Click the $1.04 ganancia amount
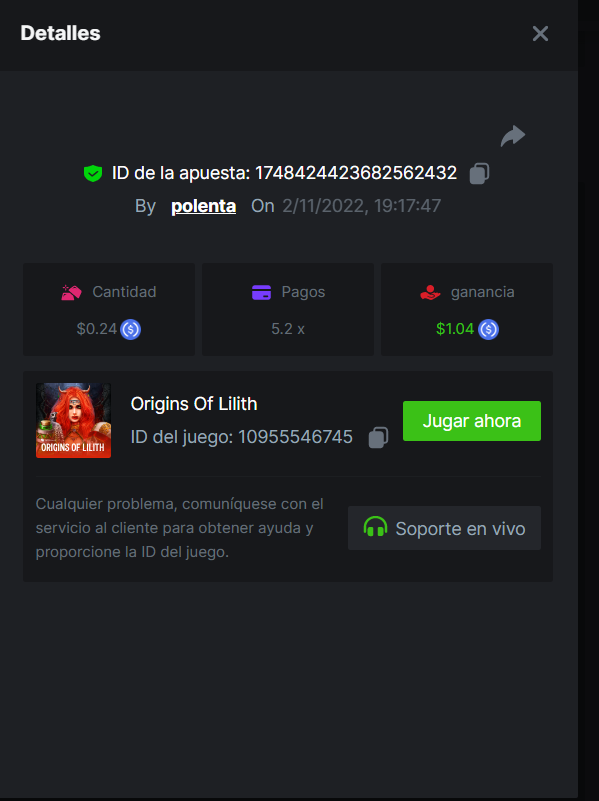599x801 pixels. [455, 329]
